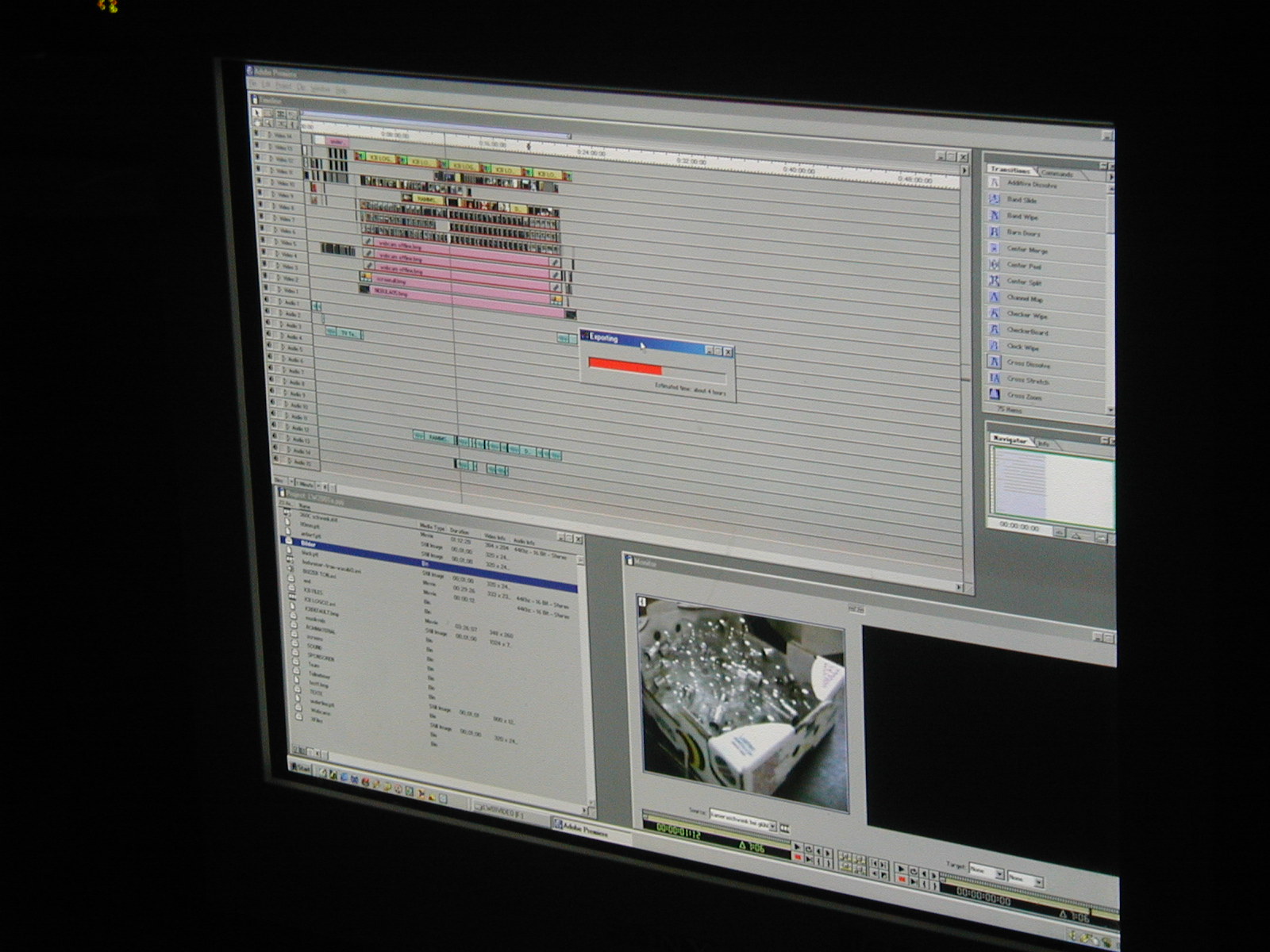Switch to the Info tab
This screenshot has height=952, width=1270.
click(1044, 443)
